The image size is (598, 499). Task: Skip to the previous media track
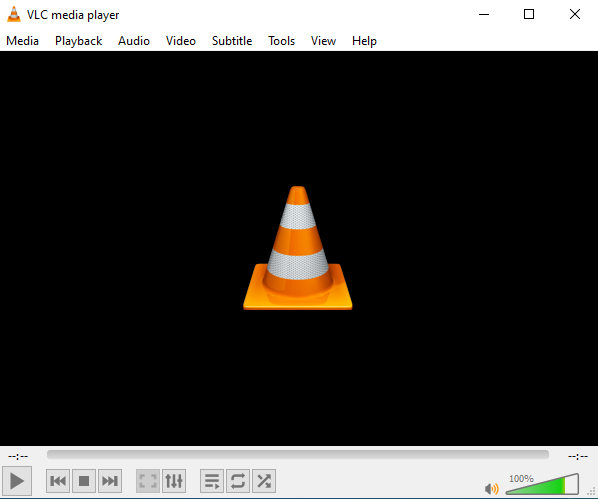[x=58, y=481]
